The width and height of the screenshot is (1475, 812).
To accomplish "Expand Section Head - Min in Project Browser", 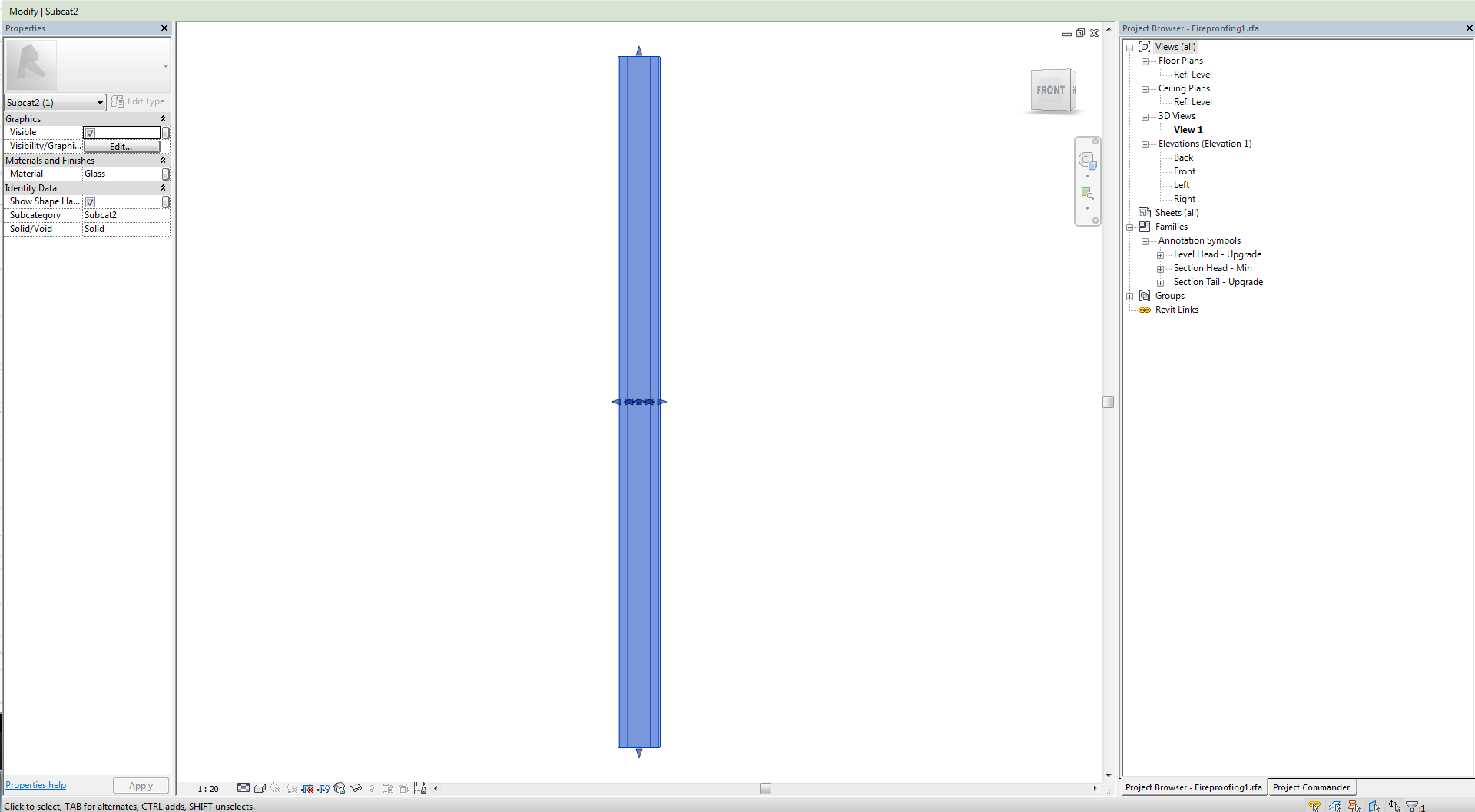I will coord(1161,268).
